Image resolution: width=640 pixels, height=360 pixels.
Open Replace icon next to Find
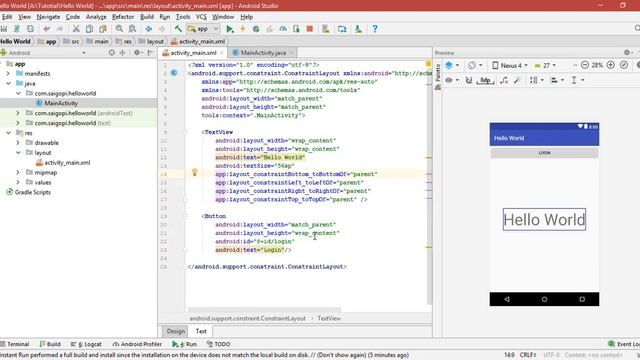132,29
